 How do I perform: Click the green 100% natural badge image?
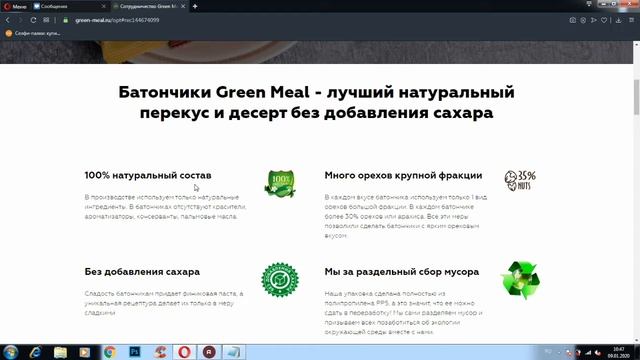[280, 184]
